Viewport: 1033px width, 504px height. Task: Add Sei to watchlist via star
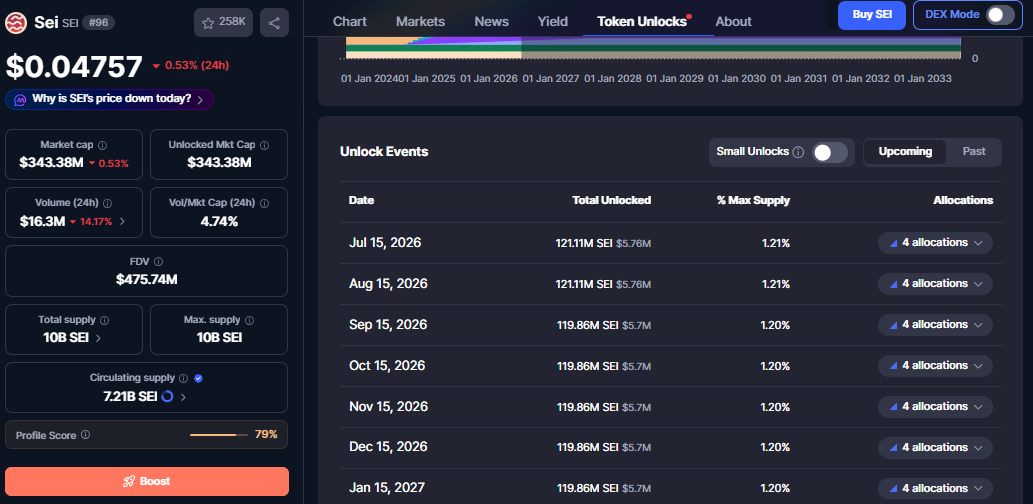pyautogui.click(x=223, y=23)
